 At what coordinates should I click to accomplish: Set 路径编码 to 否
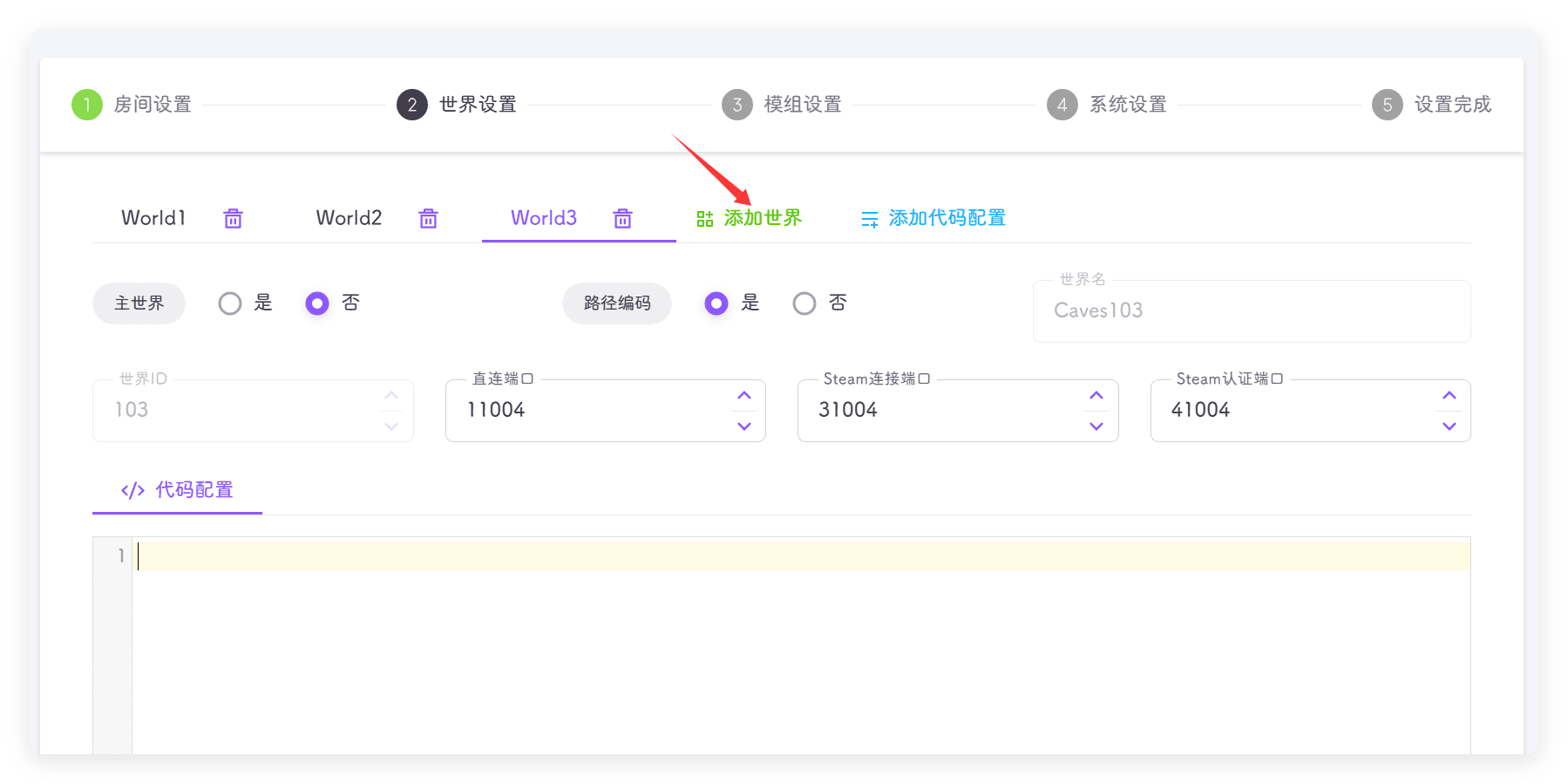tap(804, 303)
